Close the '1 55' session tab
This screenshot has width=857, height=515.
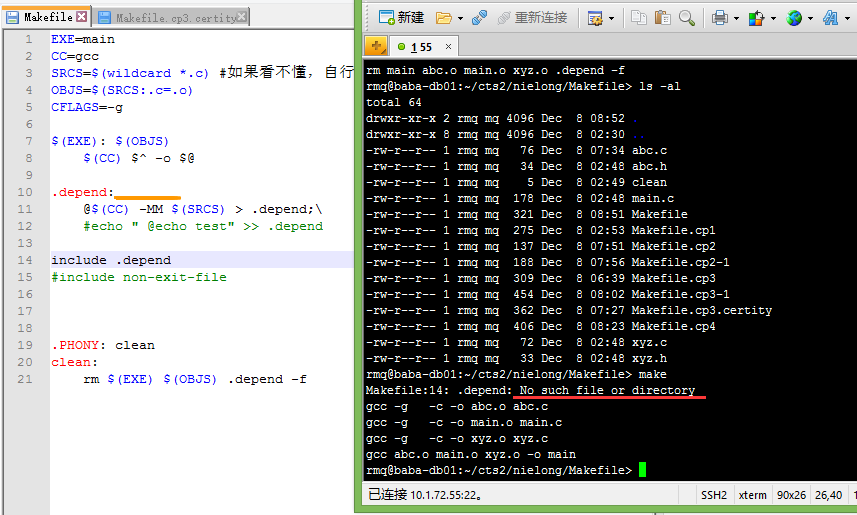click(448, 46)
